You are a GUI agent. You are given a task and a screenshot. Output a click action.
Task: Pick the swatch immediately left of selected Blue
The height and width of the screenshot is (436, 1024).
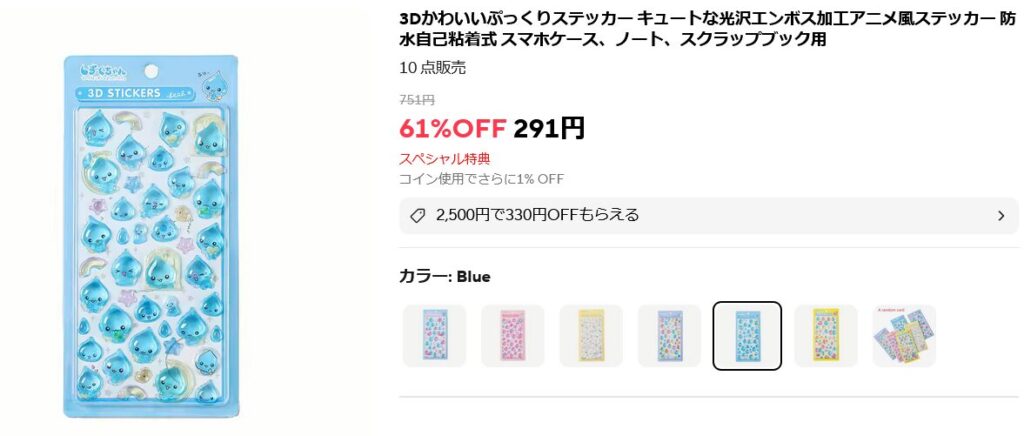670,336
